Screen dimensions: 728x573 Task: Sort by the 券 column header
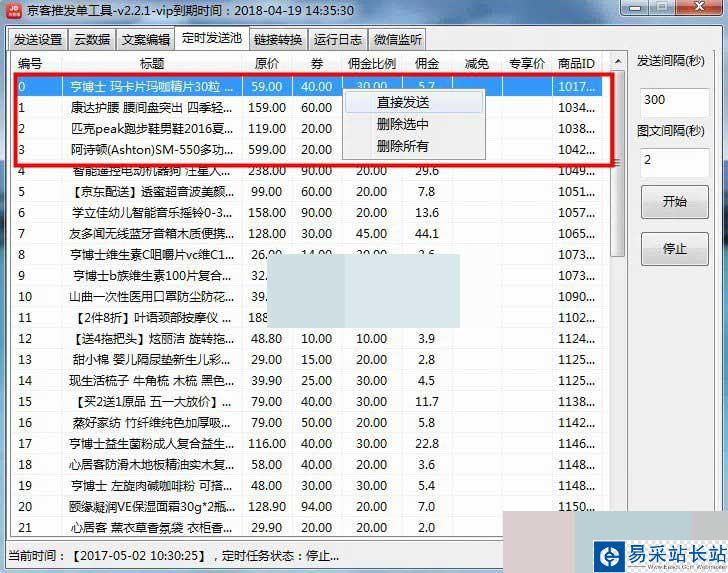[x=317, y=64]
